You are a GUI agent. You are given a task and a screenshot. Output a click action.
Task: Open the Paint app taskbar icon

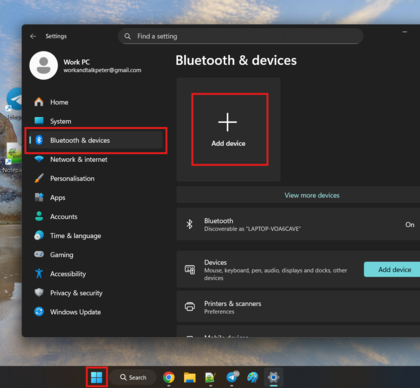(x=252, y=377)
